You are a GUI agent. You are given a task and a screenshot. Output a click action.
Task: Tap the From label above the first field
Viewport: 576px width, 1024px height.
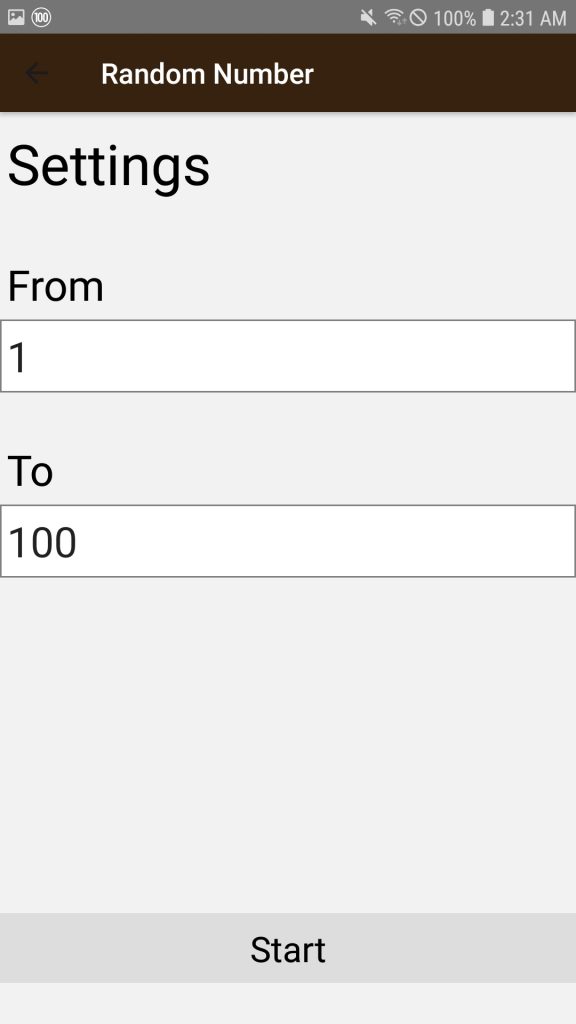[x=55, y=286]
